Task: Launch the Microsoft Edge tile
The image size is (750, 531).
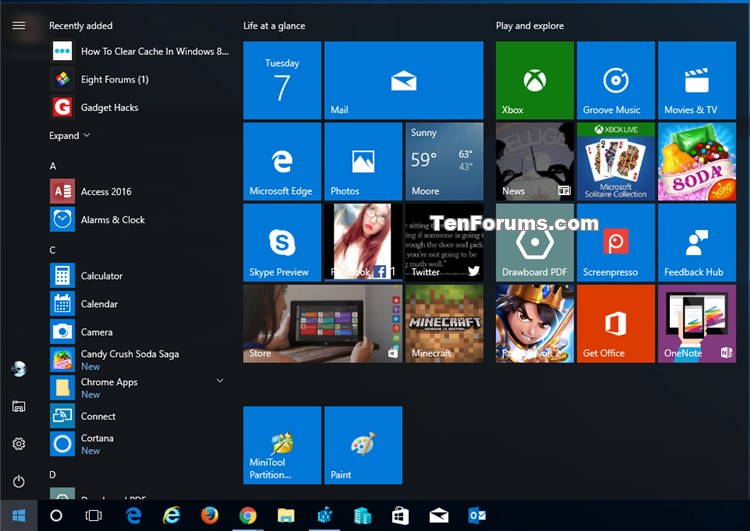Action: tap(282, 161)
